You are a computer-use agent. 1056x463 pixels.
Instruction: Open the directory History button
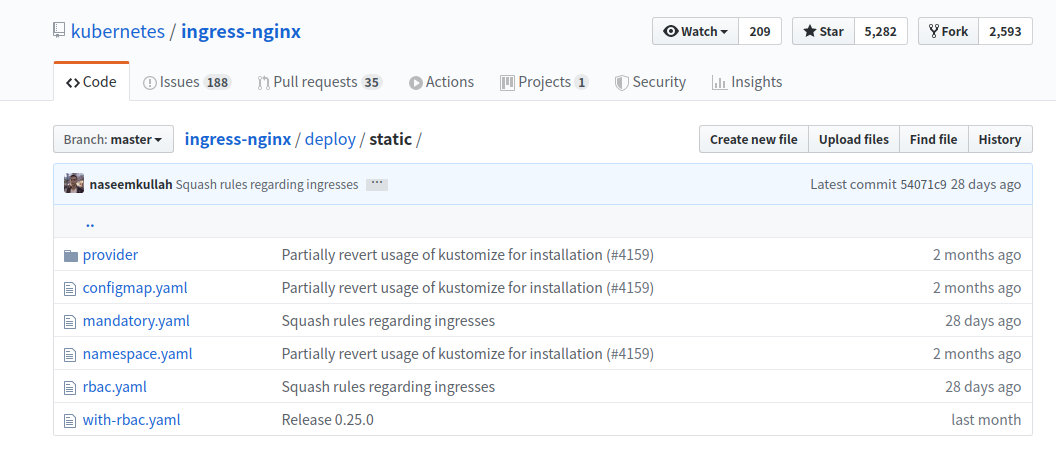[999, 140]
